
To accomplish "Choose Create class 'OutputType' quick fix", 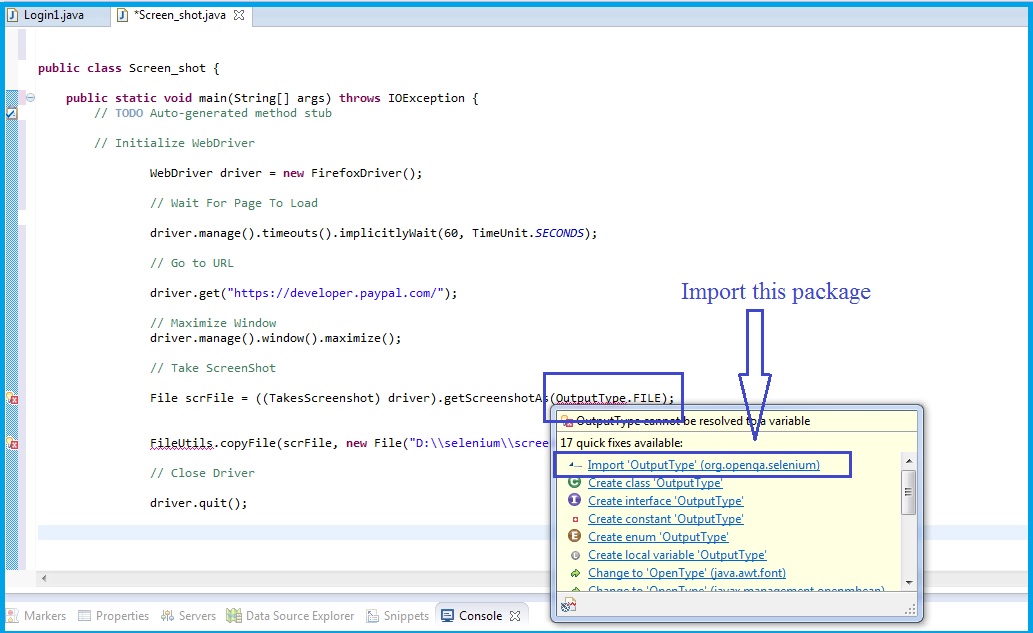I will 655,483.
